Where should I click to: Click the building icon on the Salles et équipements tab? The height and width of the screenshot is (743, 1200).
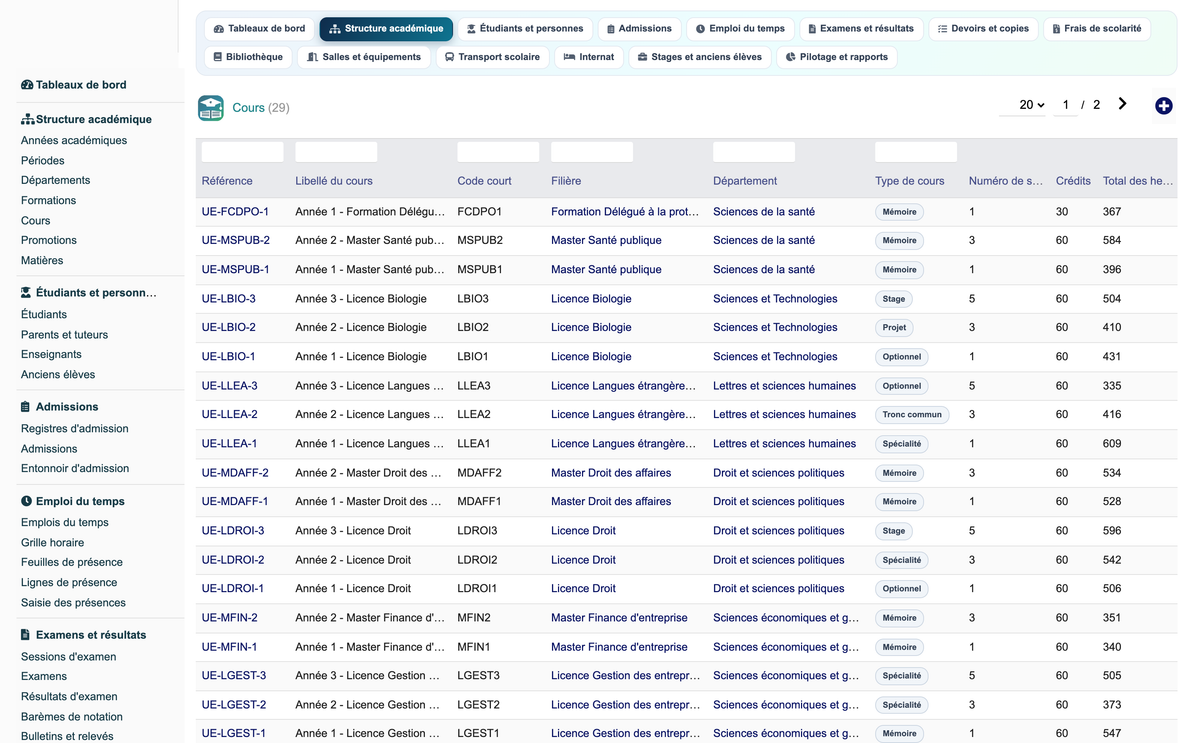[x=313, y=57]
